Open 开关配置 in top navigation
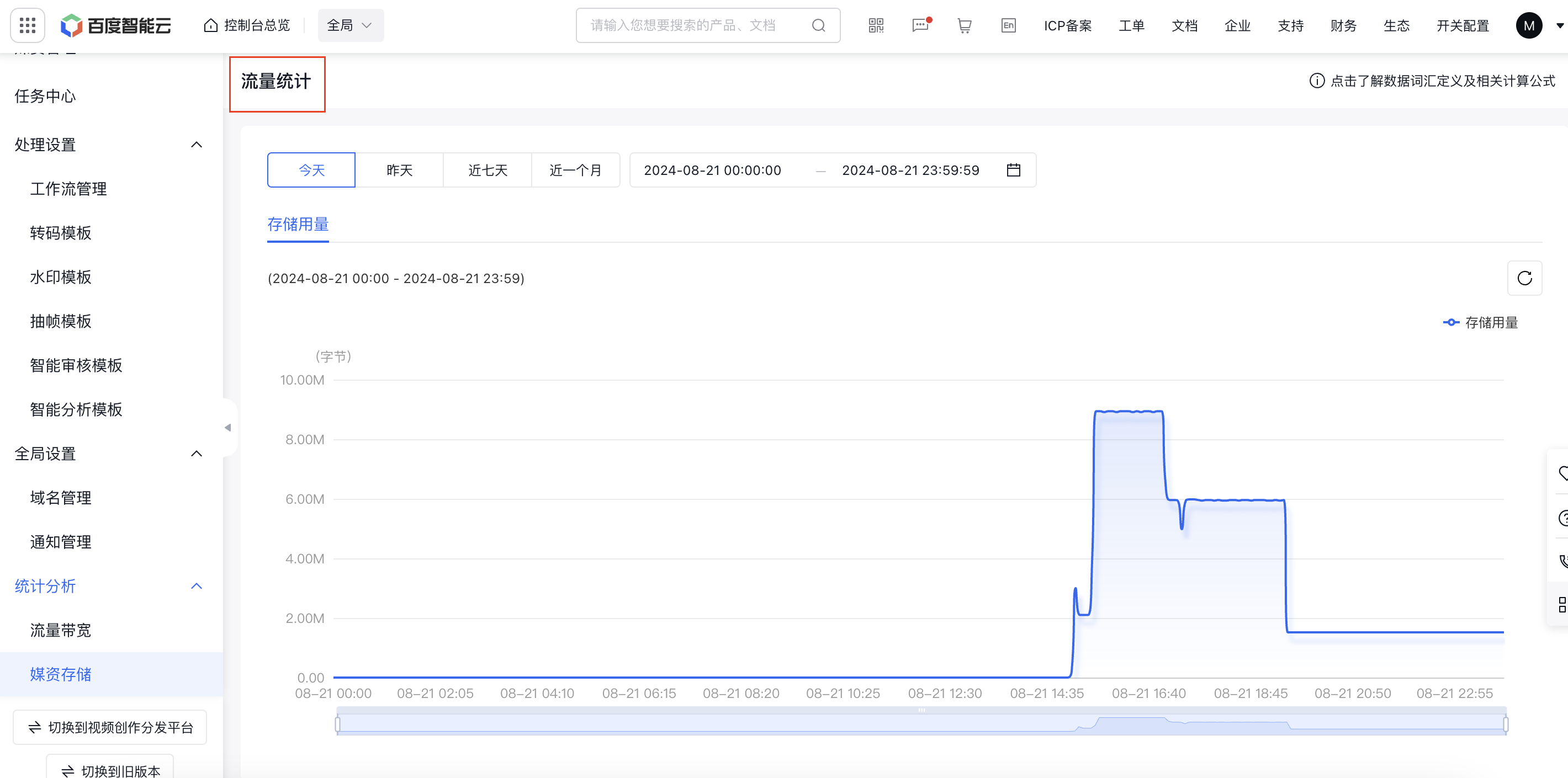 click(x=1463, y=25)
